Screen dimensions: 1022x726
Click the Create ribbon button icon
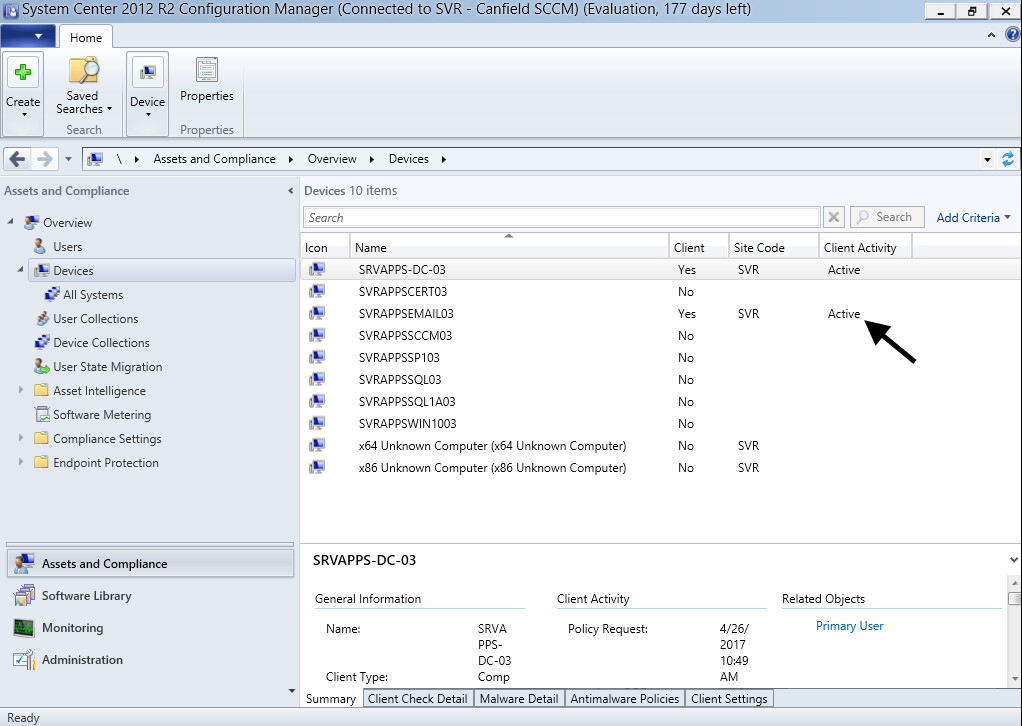pyautogui.click(x=23, y=72)
